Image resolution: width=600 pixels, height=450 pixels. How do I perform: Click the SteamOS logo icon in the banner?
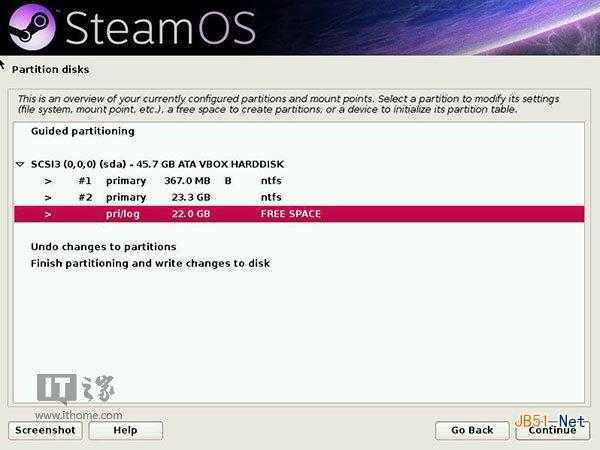(32, 27)
